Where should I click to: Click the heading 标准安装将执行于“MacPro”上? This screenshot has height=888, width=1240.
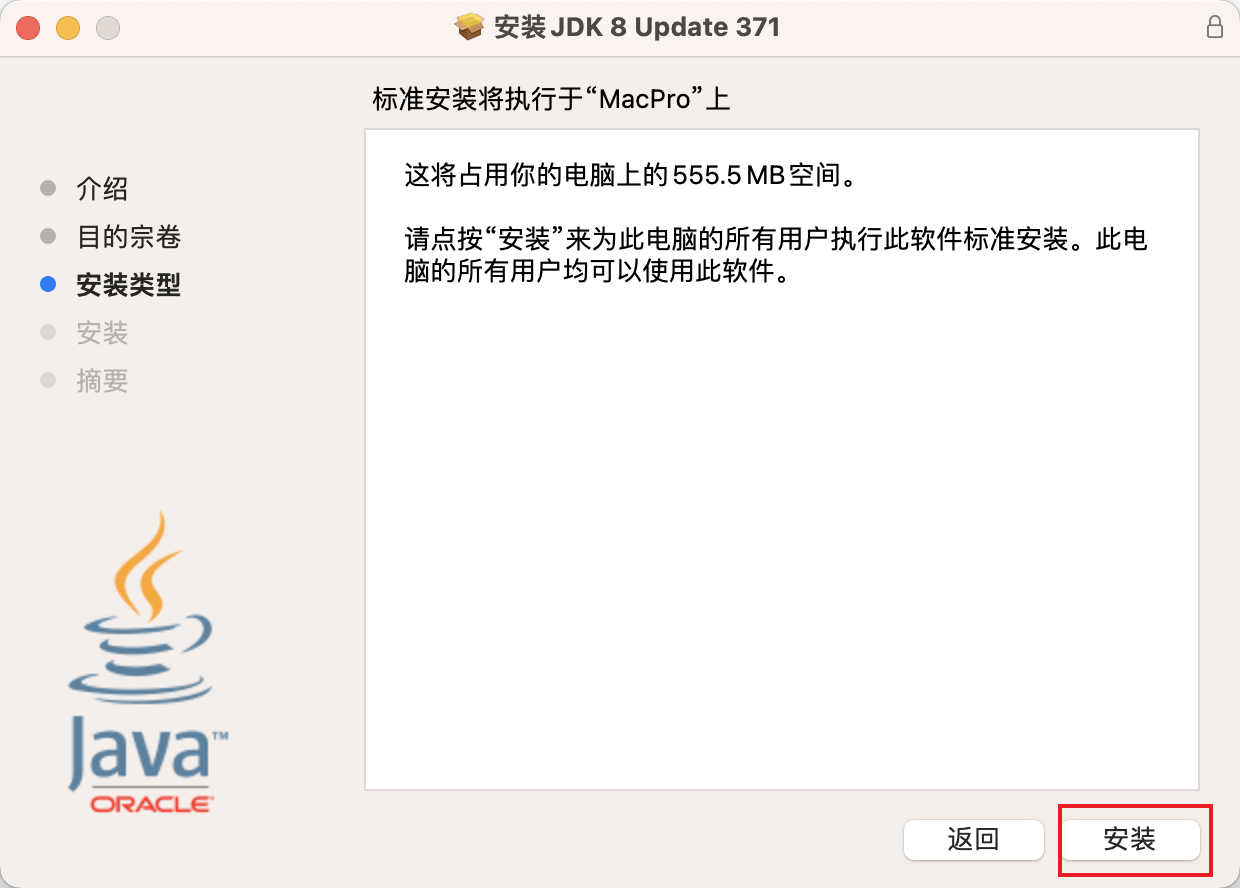click(552, 100)
